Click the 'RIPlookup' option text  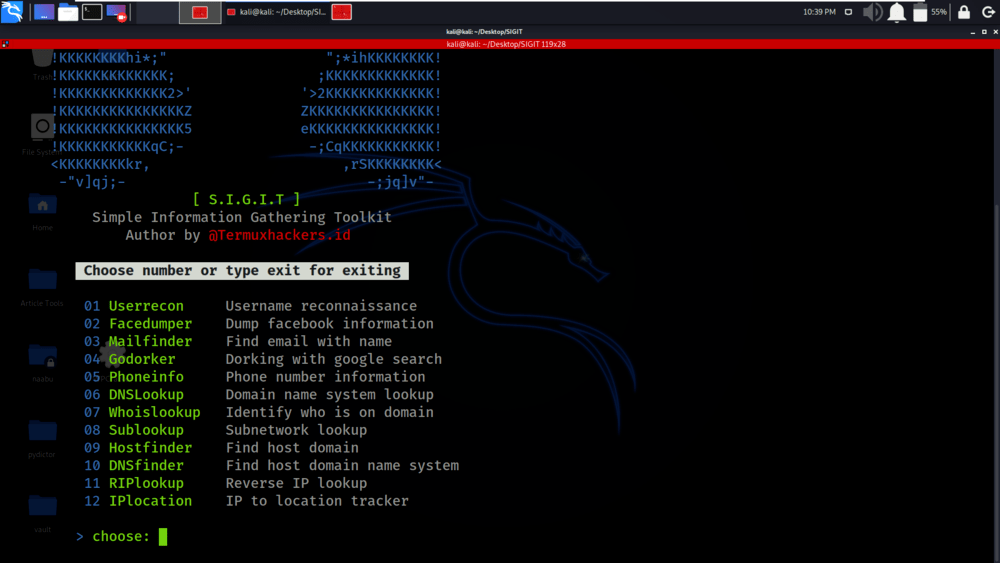pos(146,483)
